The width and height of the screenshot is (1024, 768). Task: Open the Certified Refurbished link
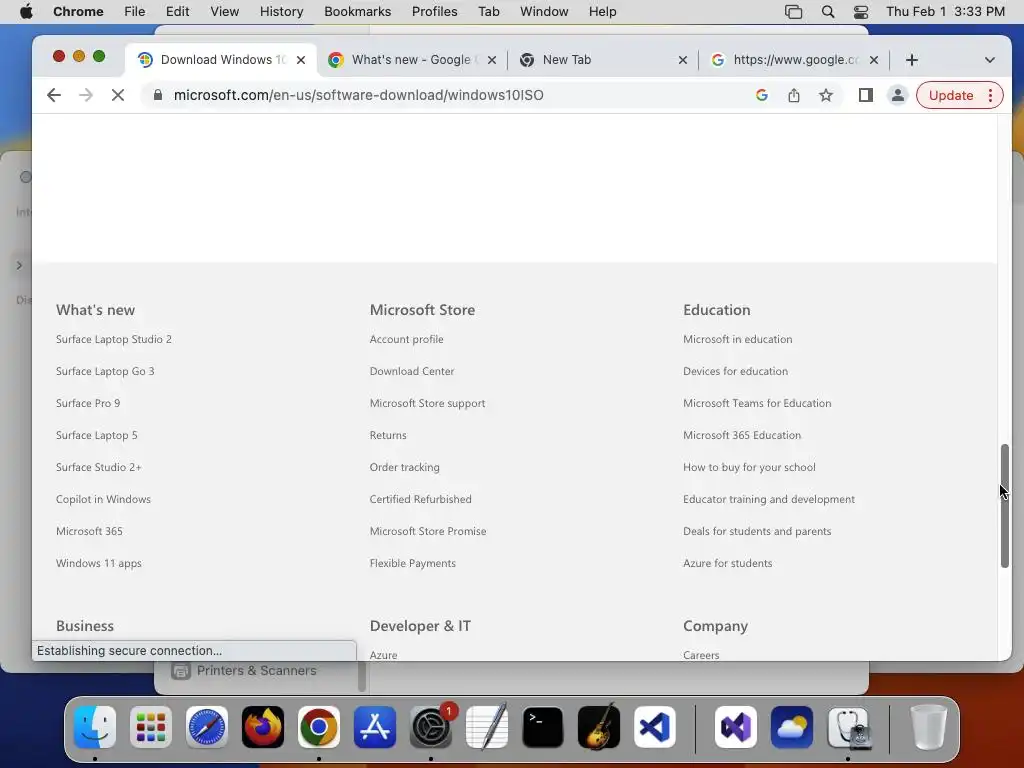pos(420,499)
